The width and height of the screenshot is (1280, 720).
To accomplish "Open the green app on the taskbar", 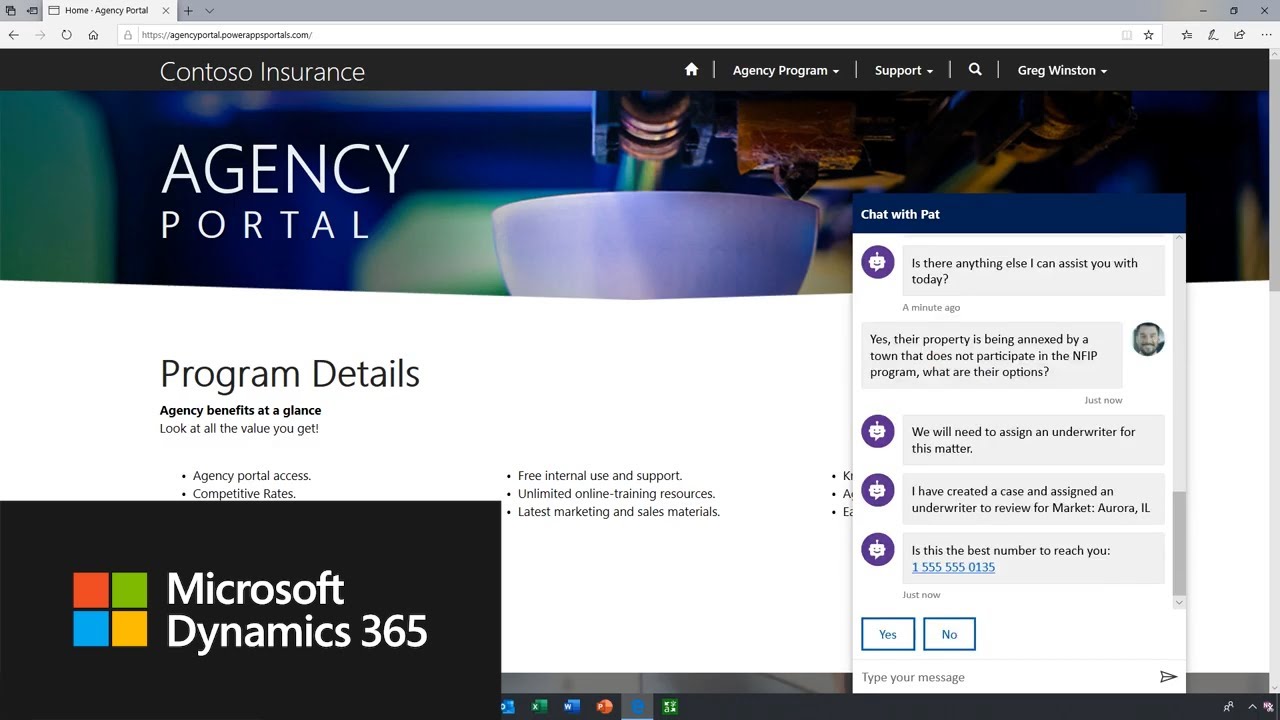I will 670,707.
